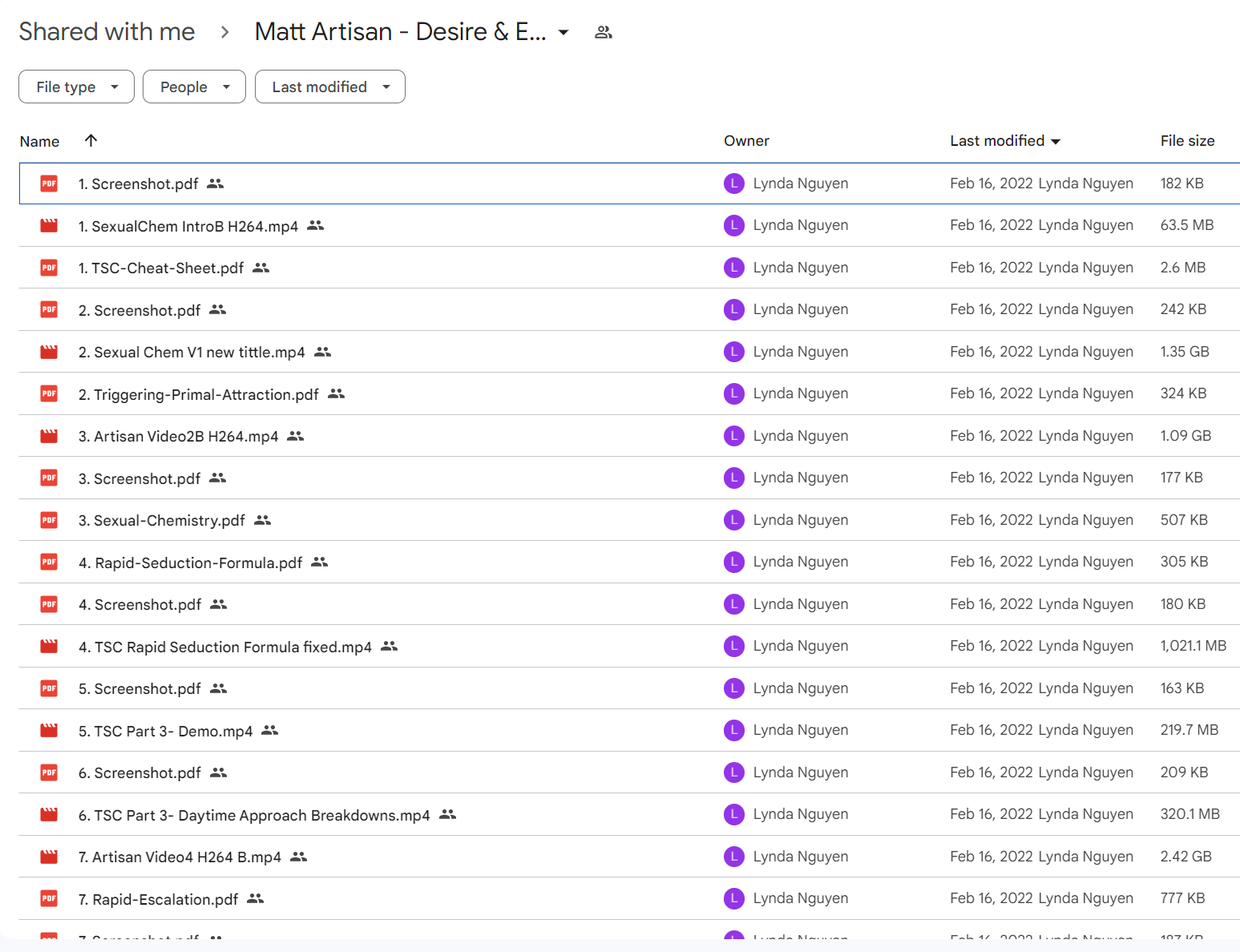
Task: Click the 1,021.1 MB file size cell
Action: click(x=1194, y=646)
